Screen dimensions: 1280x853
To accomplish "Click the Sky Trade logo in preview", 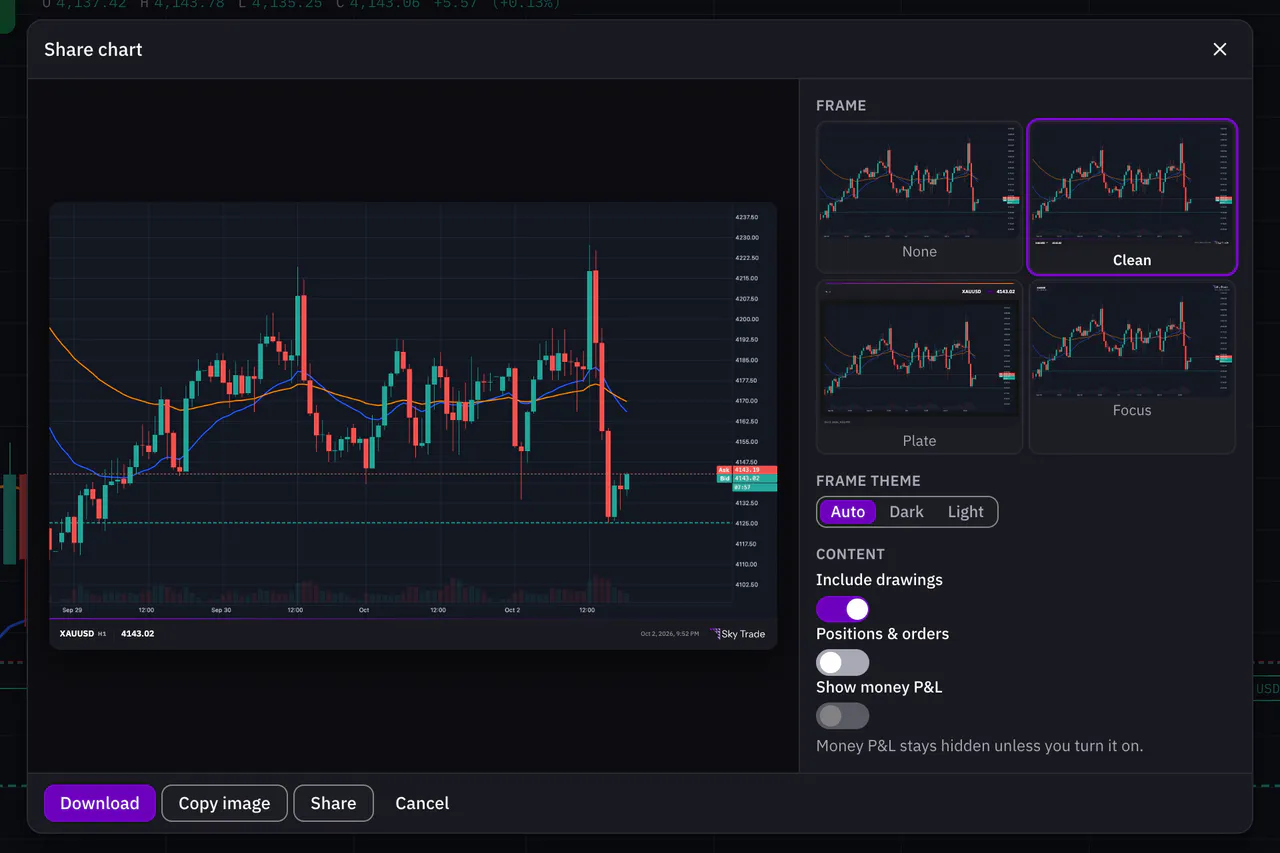I will coord(737,634).
